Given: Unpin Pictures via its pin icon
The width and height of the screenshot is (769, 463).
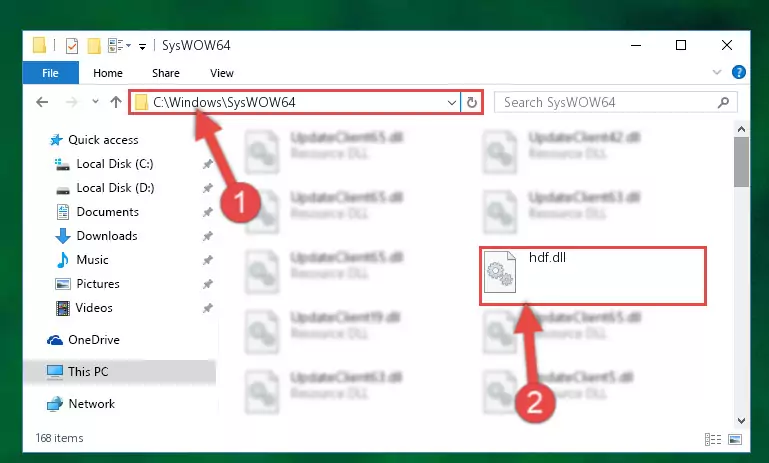Looking at the screenshot, I should tap(208, 284).
